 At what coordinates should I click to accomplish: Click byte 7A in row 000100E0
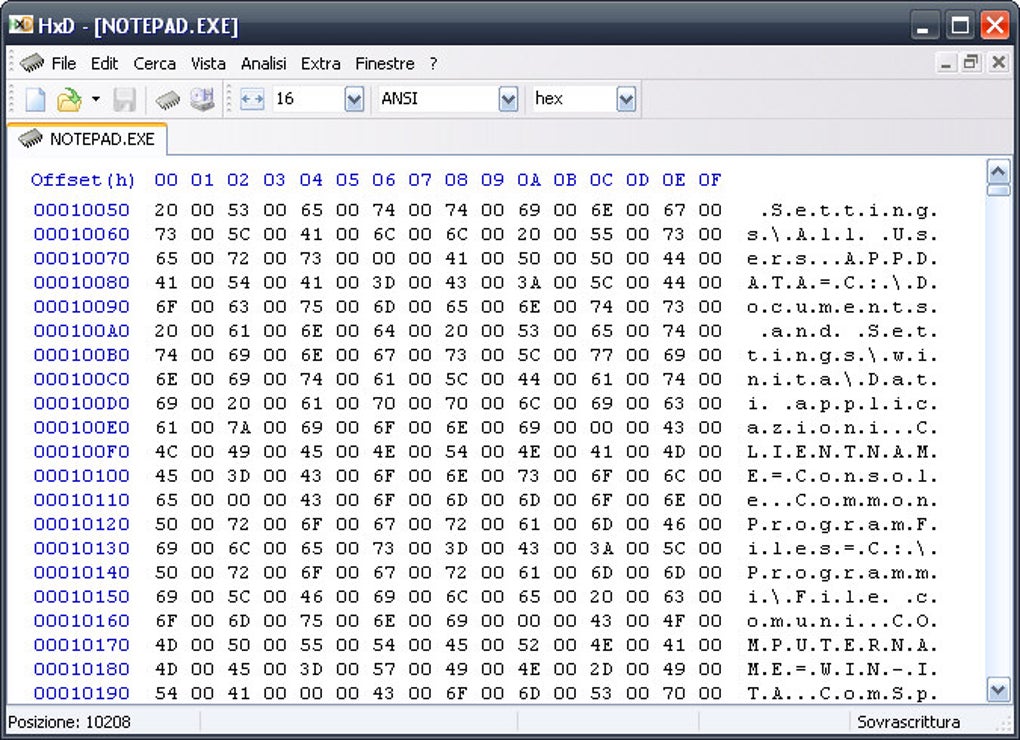pyautogui.click(x=238, y=427)
